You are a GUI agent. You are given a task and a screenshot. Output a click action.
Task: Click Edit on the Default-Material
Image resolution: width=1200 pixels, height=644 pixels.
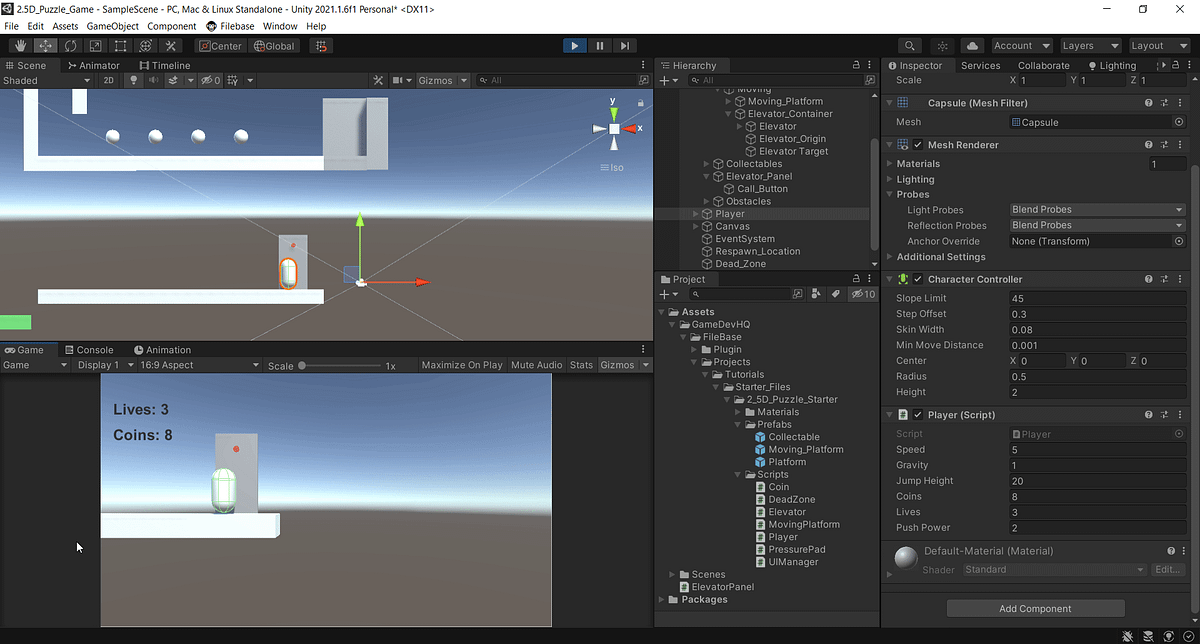[1167, 569]
